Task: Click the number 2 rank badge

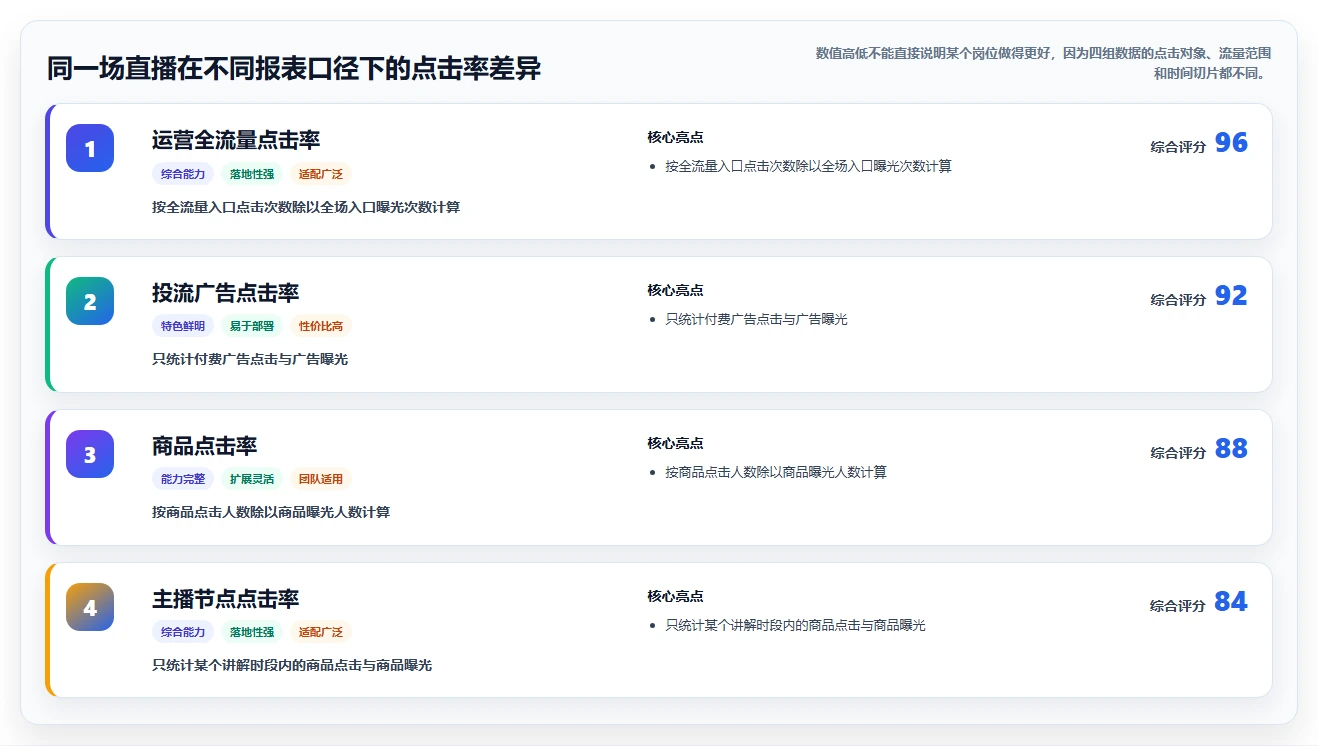Action: [90, 301]
